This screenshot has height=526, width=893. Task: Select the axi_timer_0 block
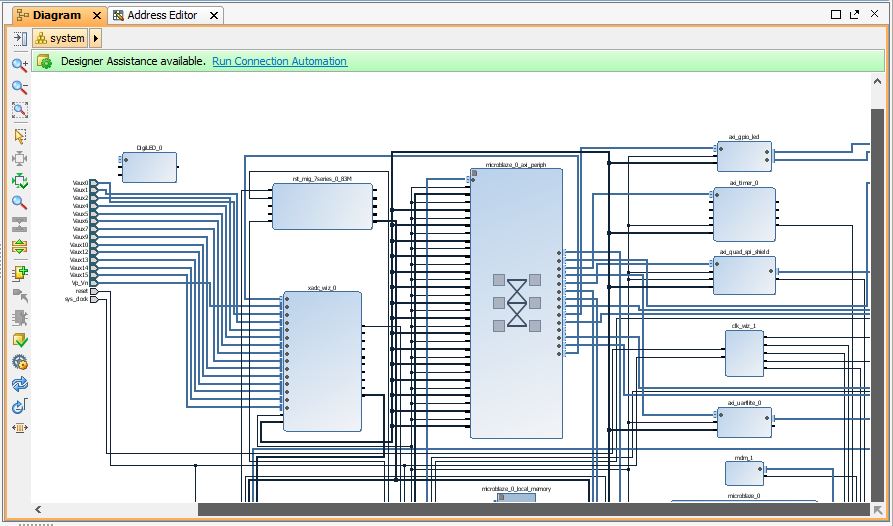[x=744, y=214]
